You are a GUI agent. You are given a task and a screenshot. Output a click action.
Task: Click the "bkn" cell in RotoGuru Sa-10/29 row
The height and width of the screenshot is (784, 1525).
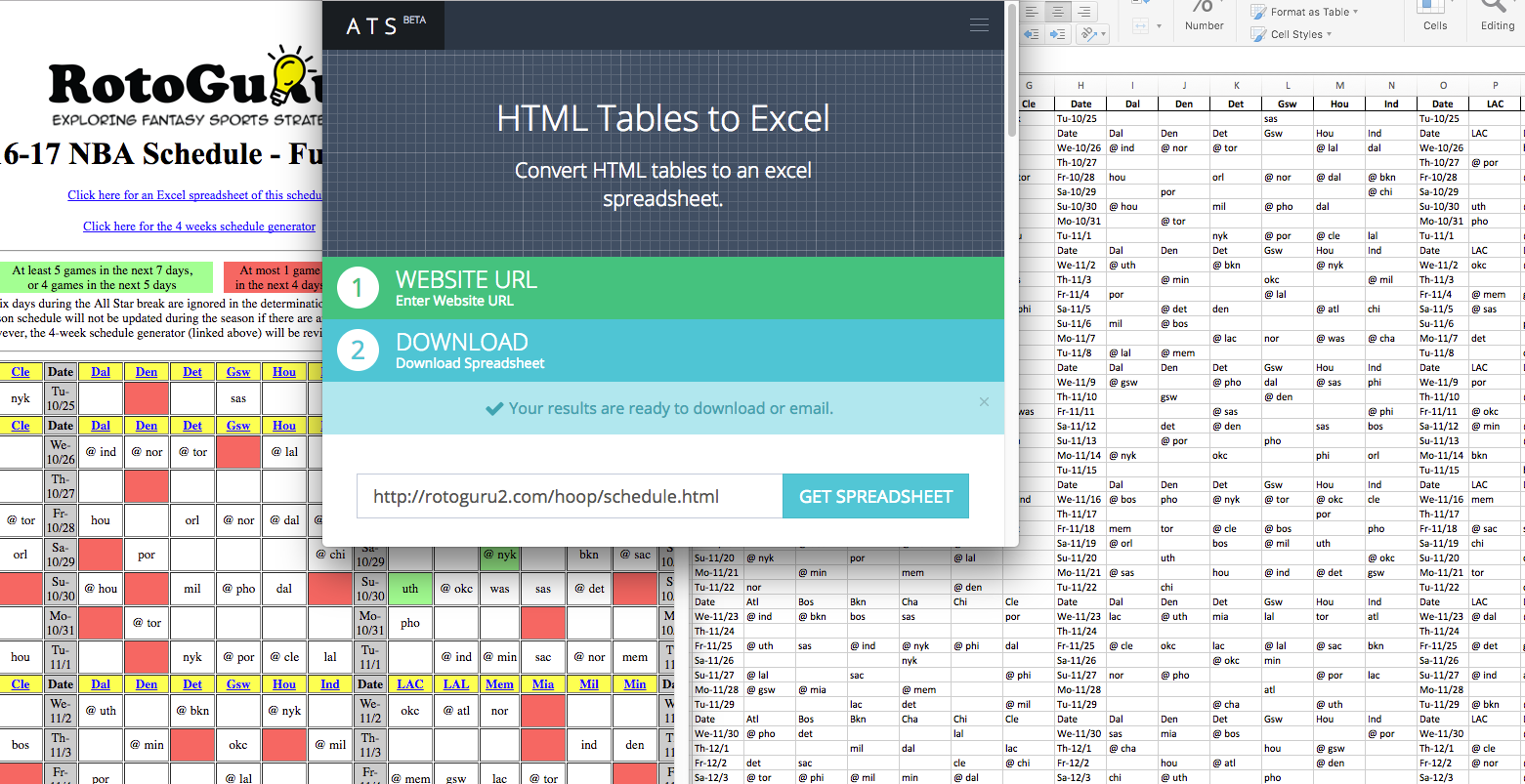pos(589,555)
